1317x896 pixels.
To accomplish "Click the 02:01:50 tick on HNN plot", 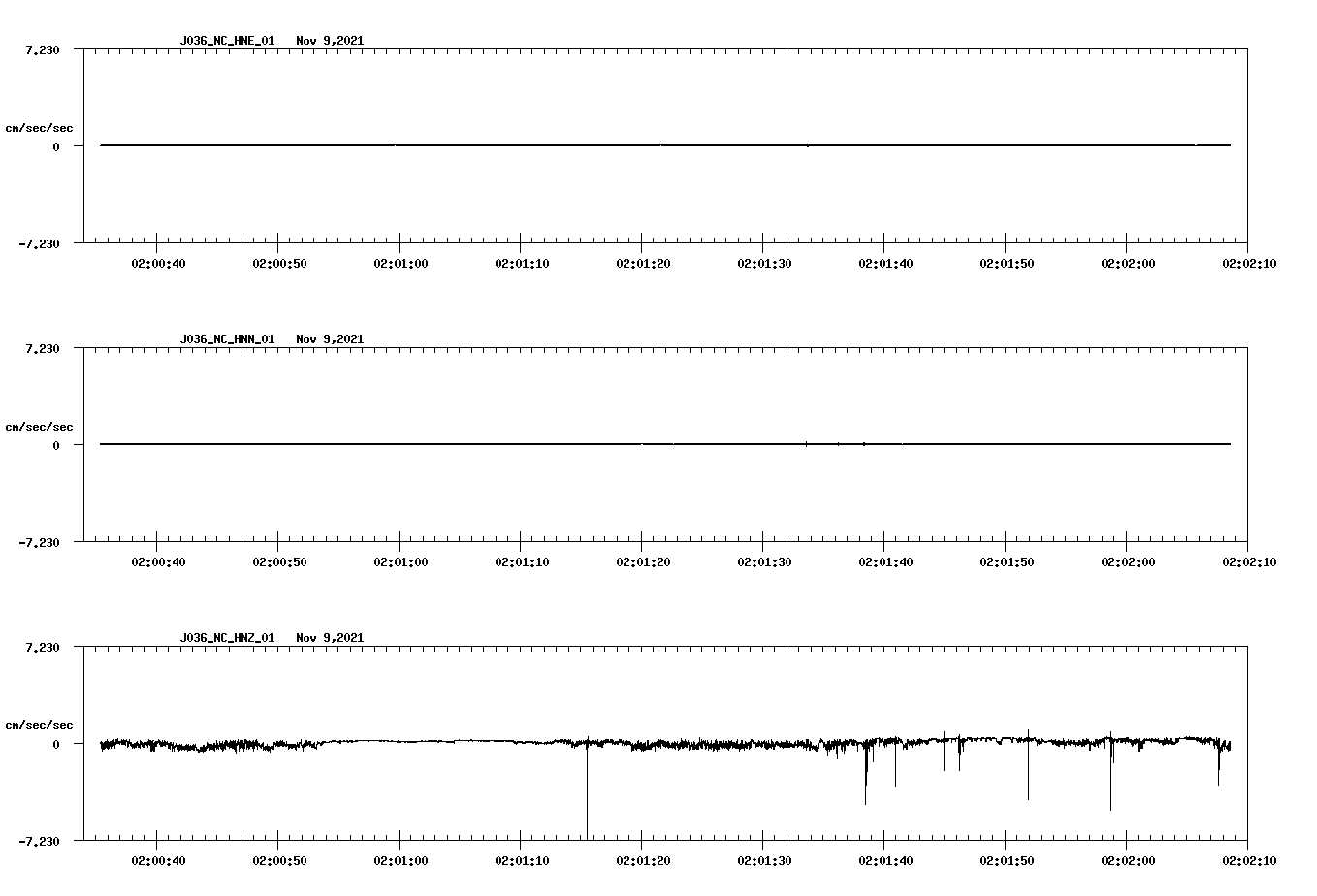I will pos(1006,561).
